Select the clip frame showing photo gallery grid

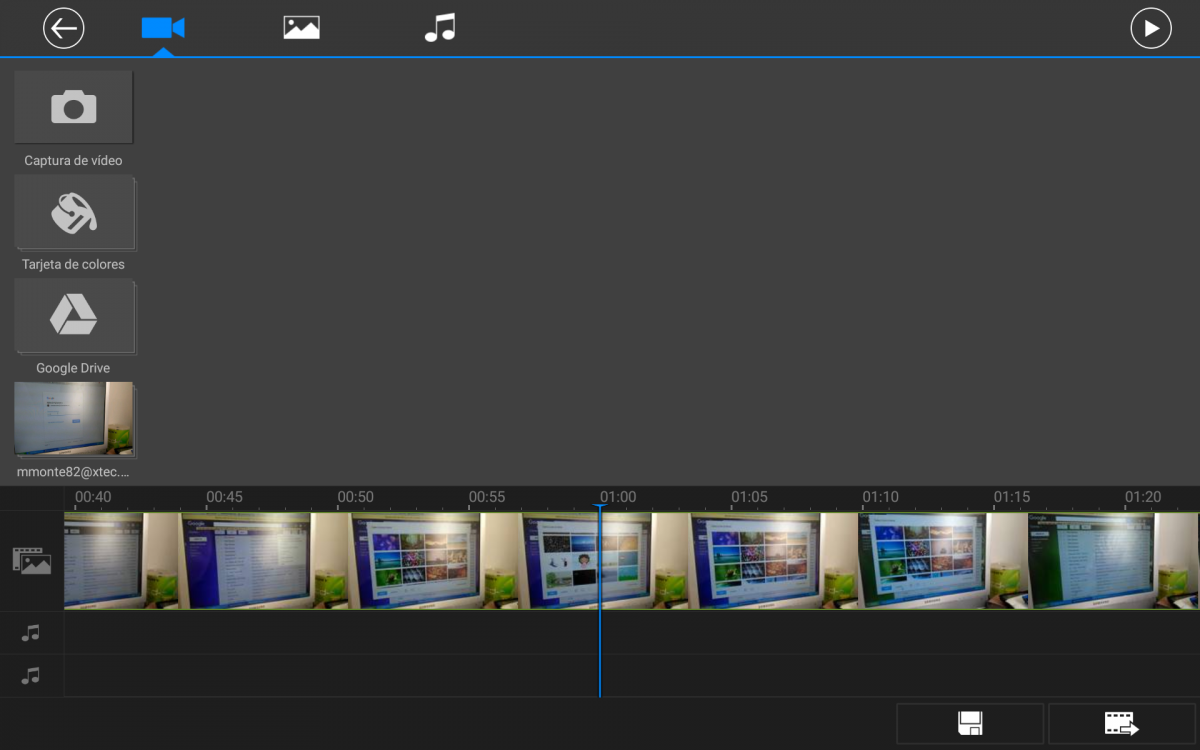[x=415, y=560]
